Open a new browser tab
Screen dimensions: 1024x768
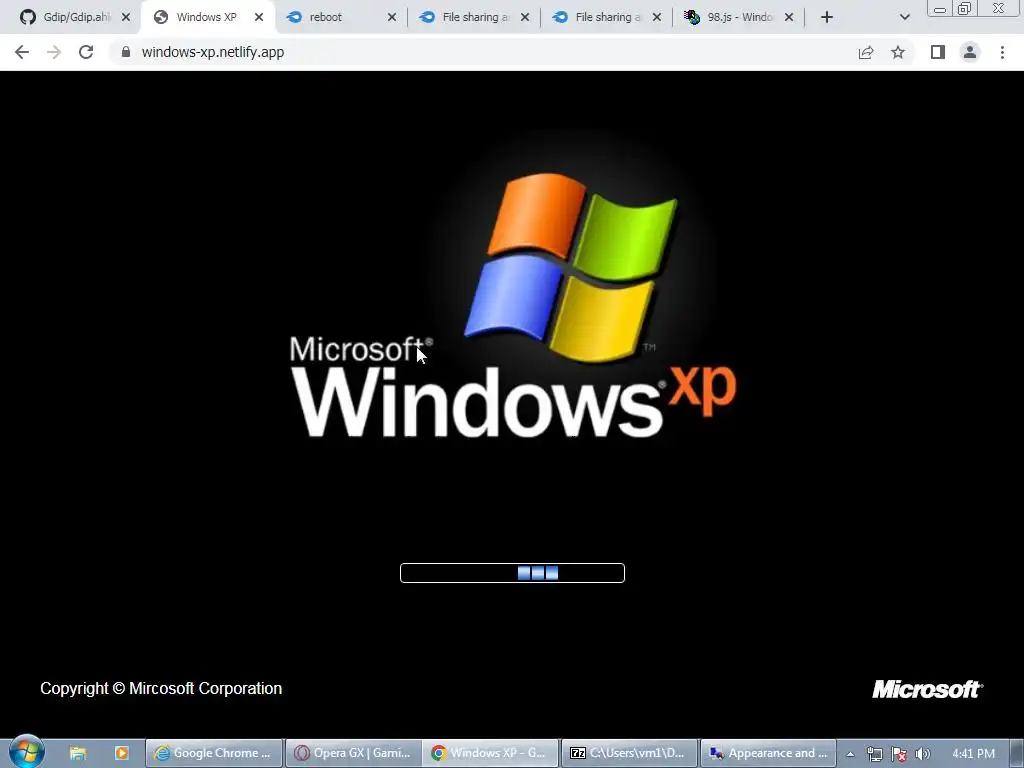827,17
